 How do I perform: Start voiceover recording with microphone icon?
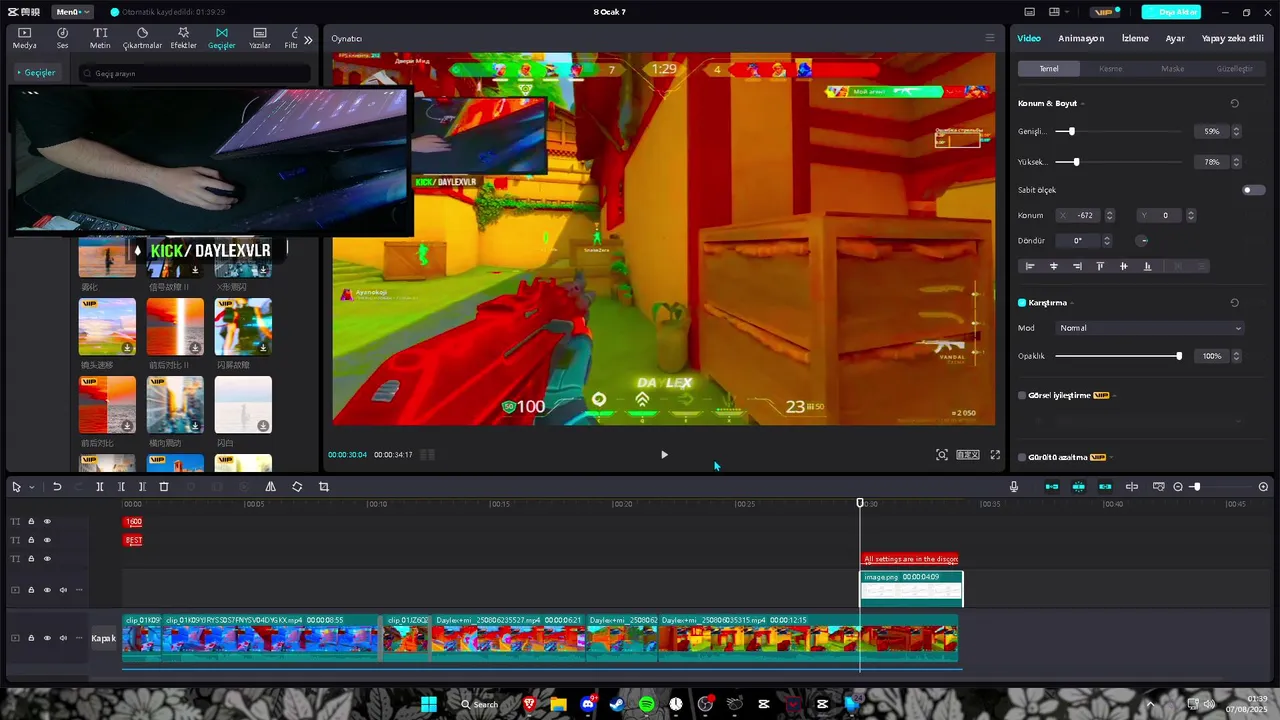1014,487
